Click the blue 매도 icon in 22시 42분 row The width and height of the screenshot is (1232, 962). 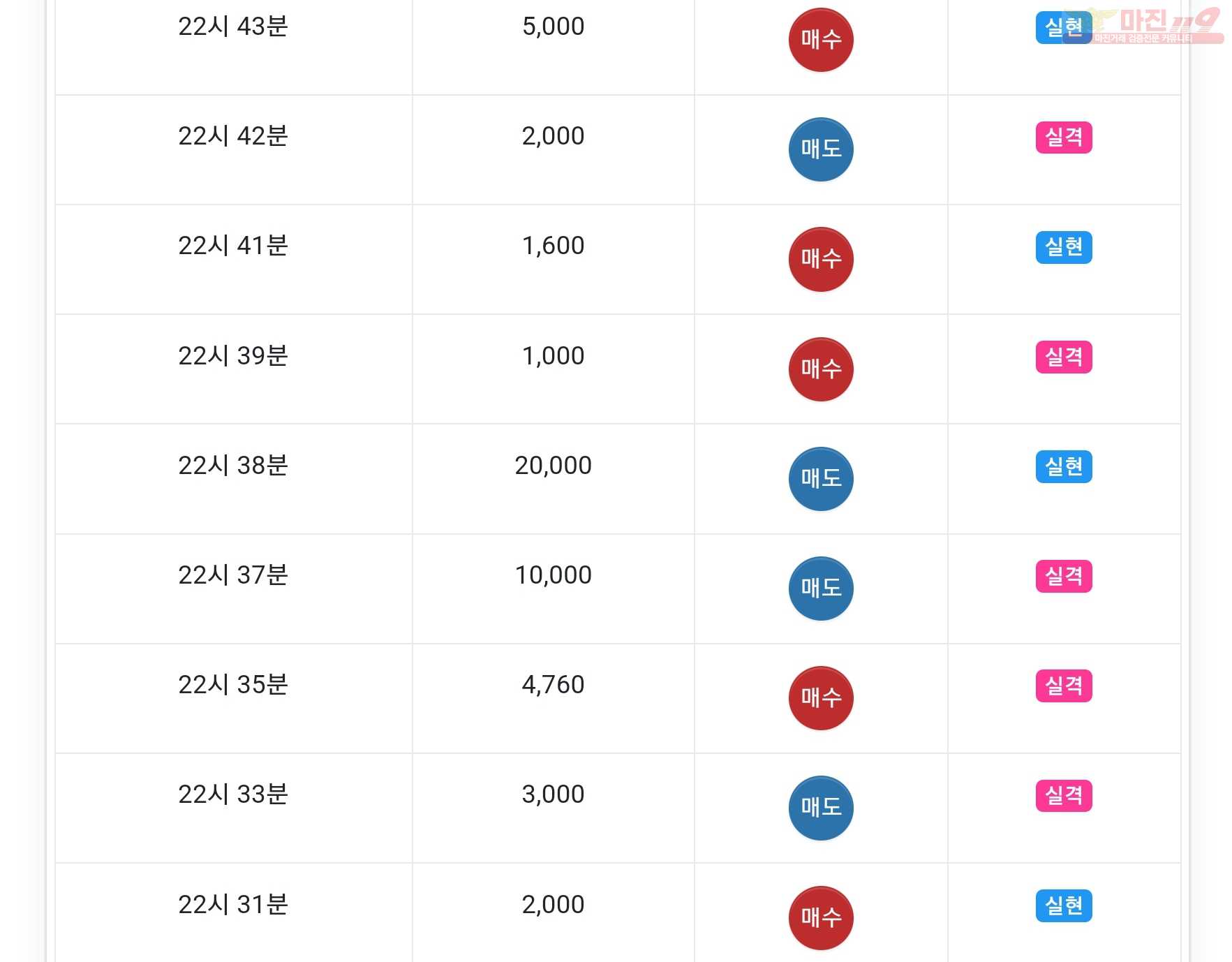point(821,149)
